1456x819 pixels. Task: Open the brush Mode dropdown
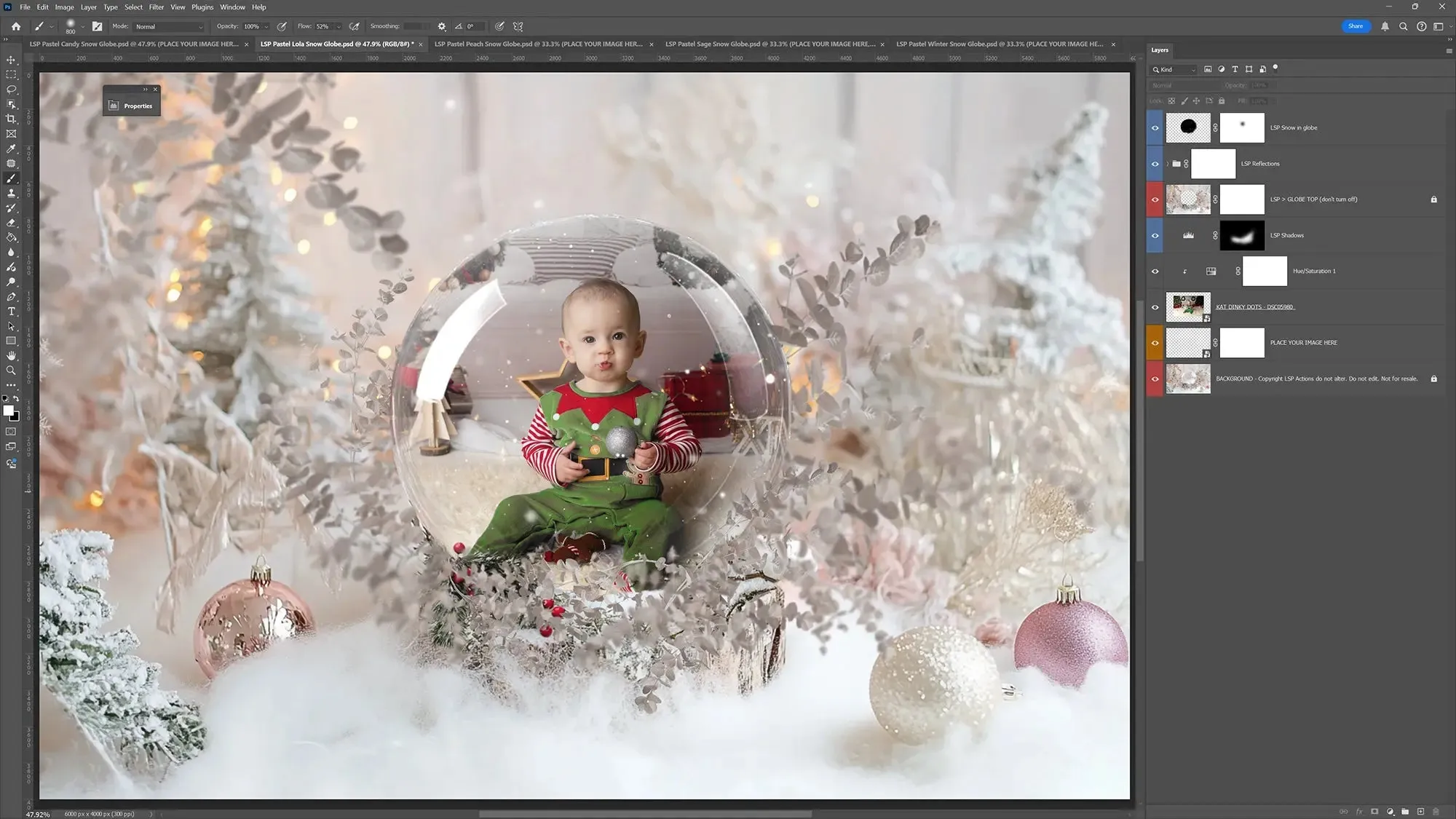pos(169,26)
